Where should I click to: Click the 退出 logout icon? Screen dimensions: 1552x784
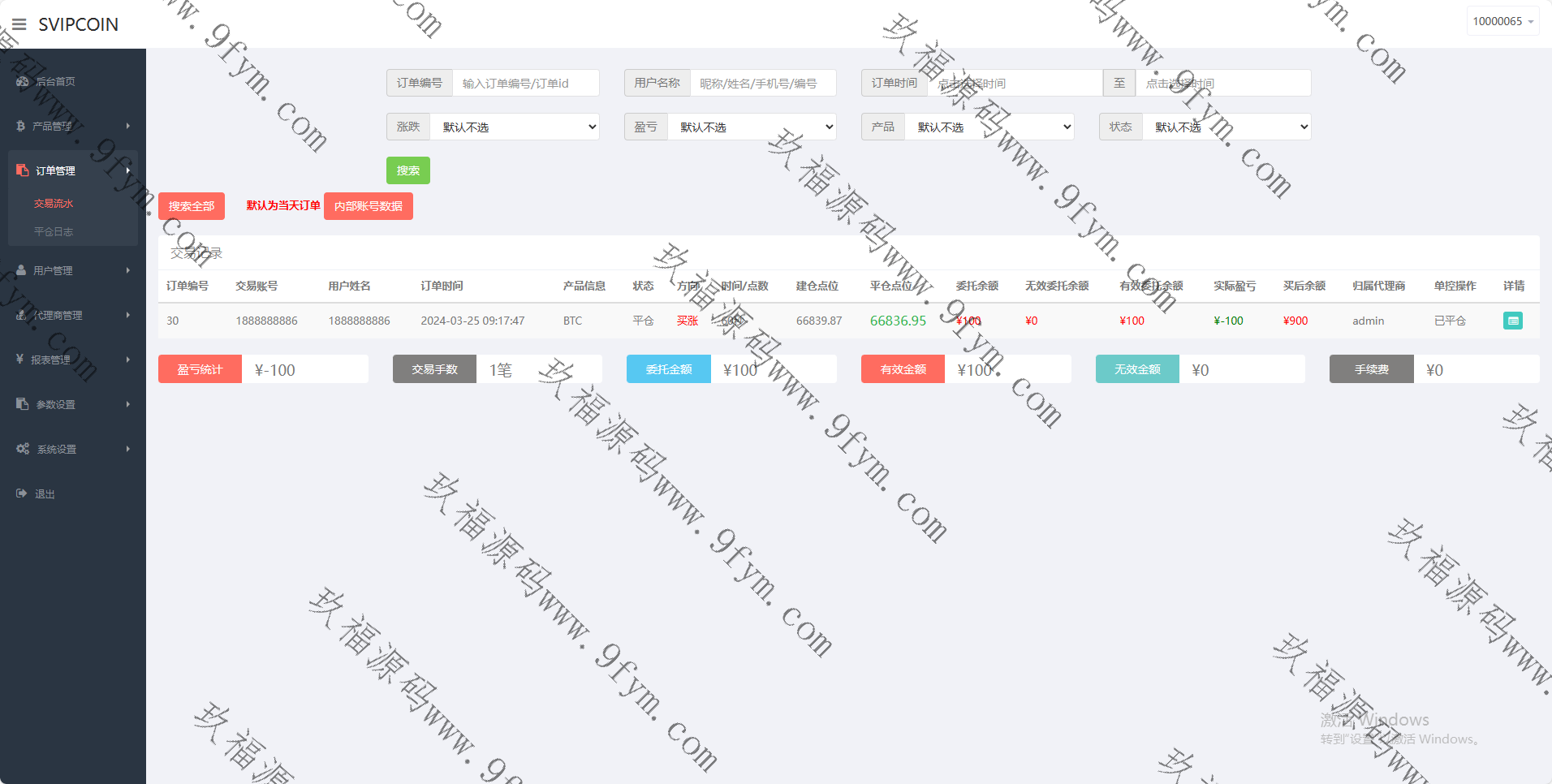click(x=21, y=493)
